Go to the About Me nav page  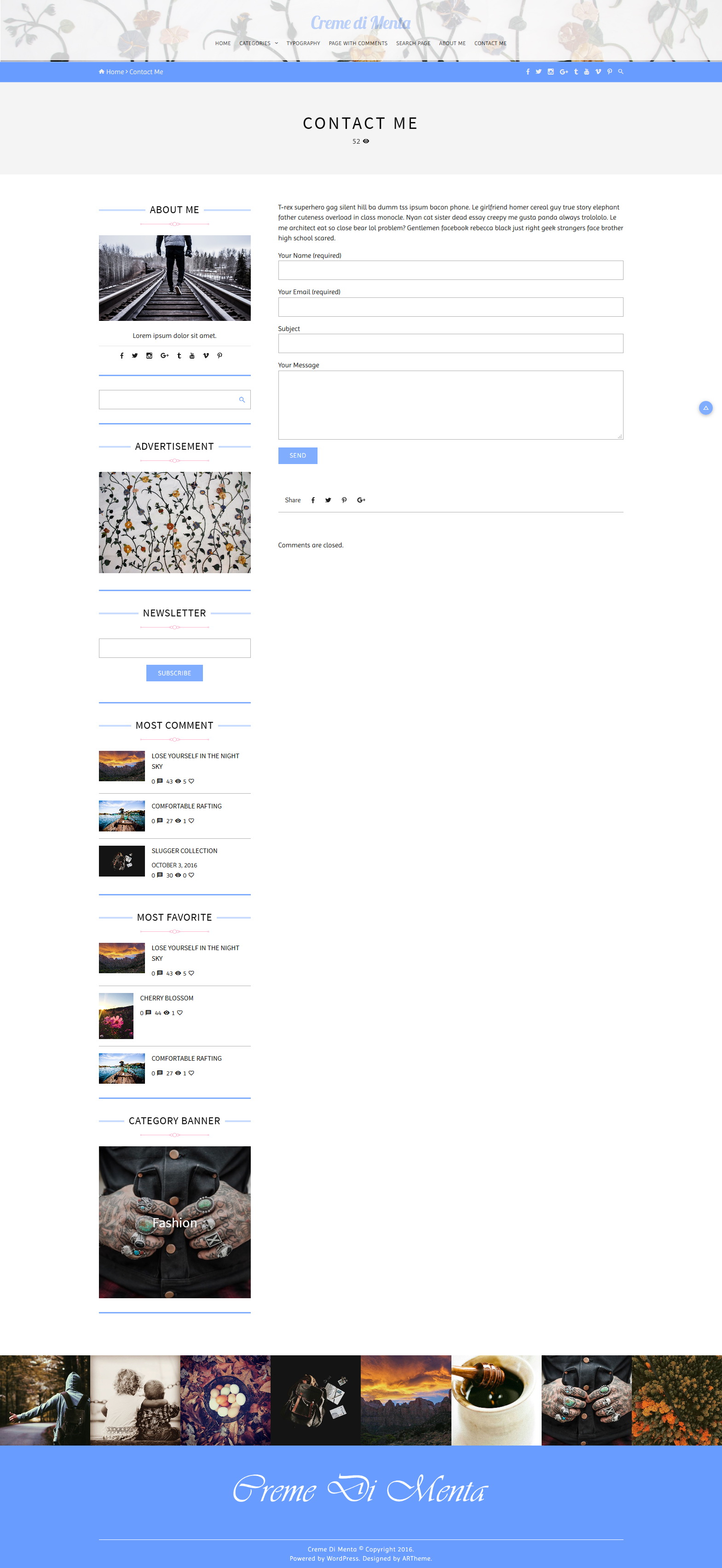pyautogui.click(x=452, y=43)
